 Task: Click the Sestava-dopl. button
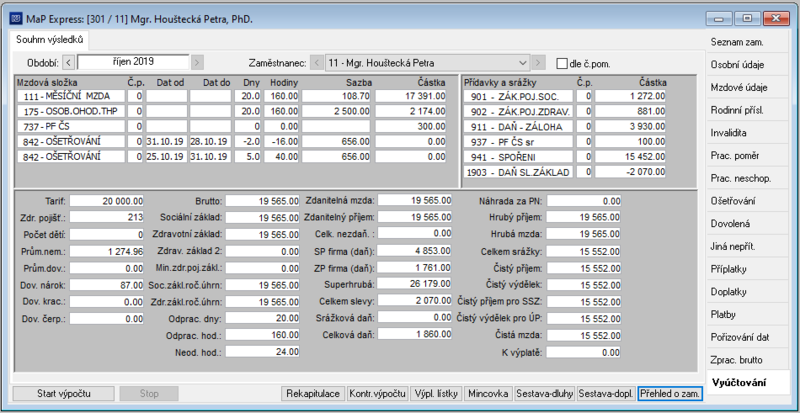[x=607, y=394]
